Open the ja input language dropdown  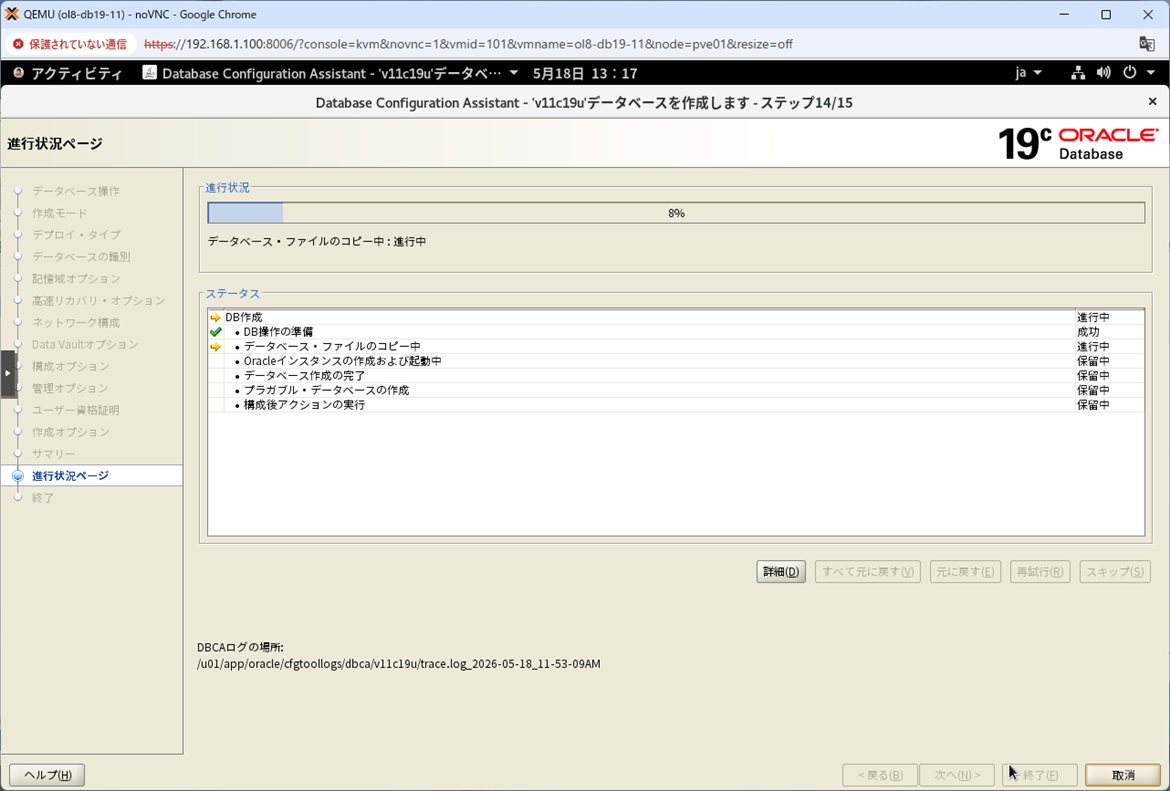[1028, 73]
